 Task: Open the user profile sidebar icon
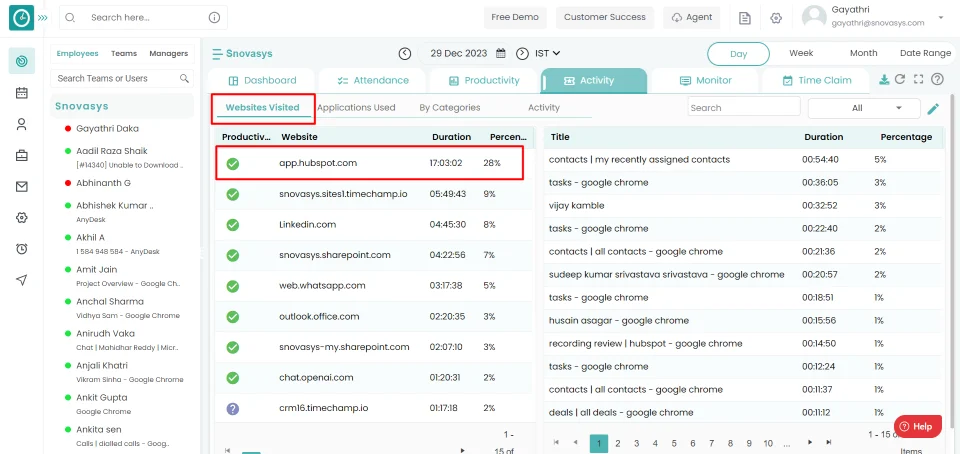[x=21, y=124]
